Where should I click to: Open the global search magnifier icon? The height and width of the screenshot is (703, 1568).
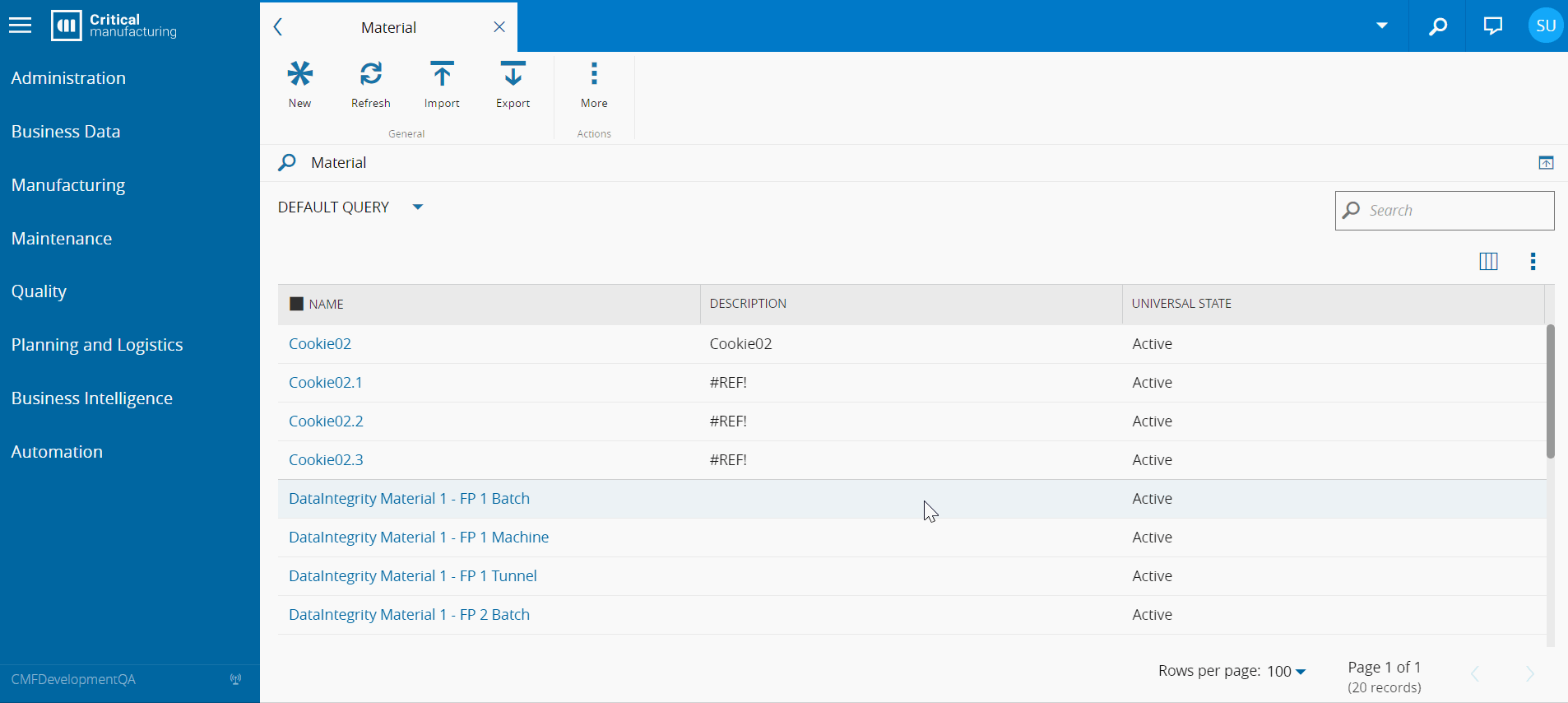coord(1437,26)
